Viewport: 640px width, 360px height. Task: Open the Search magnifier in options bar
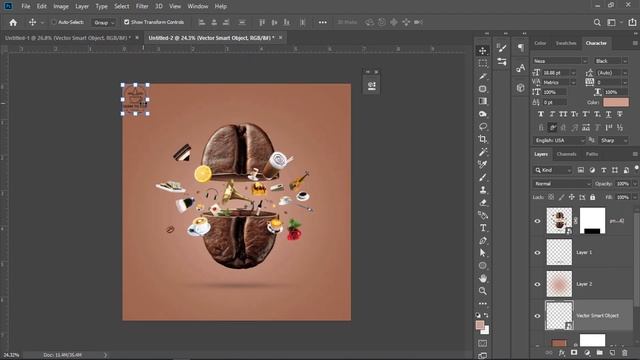[597, 22]
